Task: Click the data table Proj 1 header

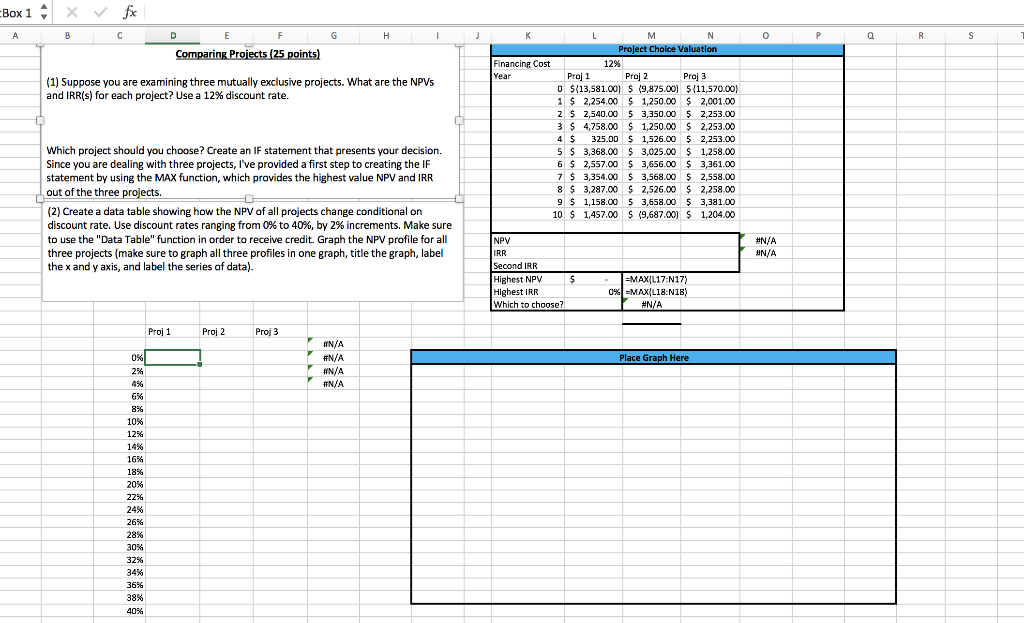Action: tap(159, 332)
